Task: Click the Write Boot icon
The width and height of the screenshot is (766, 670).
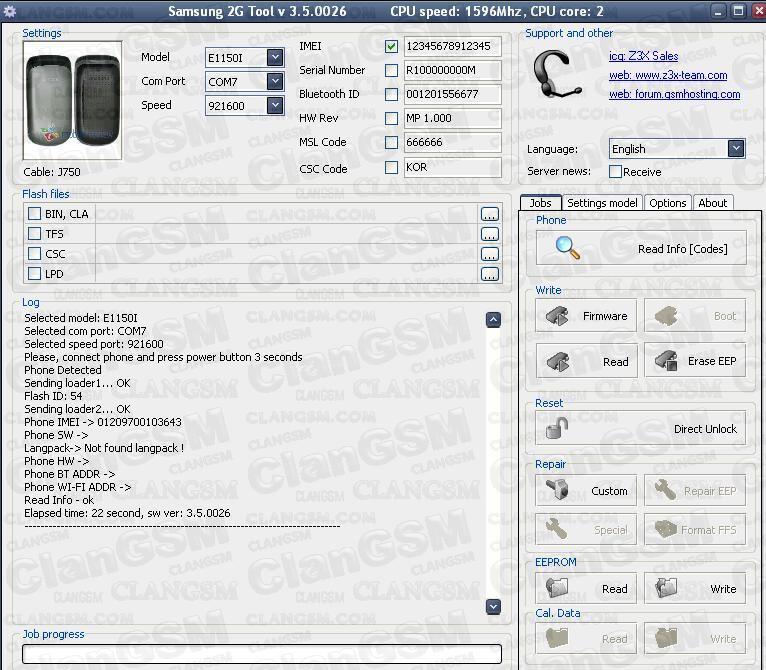Action: (665, 316)
